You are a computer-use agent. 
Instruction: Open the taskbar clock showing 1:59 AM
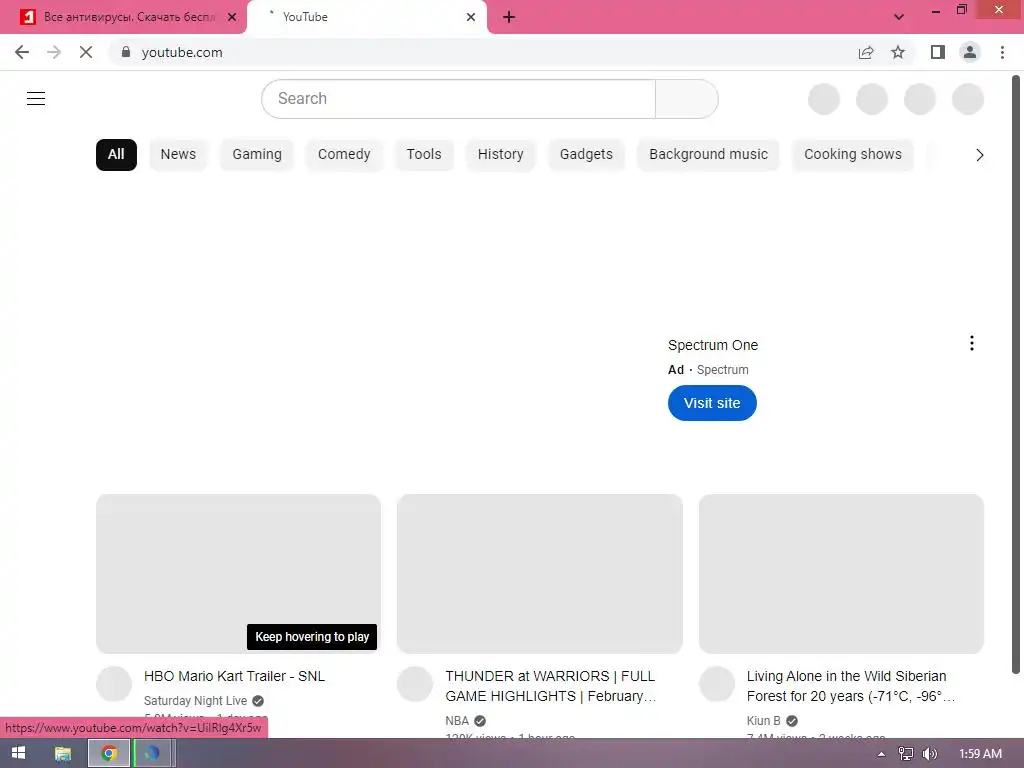(980, 754)
